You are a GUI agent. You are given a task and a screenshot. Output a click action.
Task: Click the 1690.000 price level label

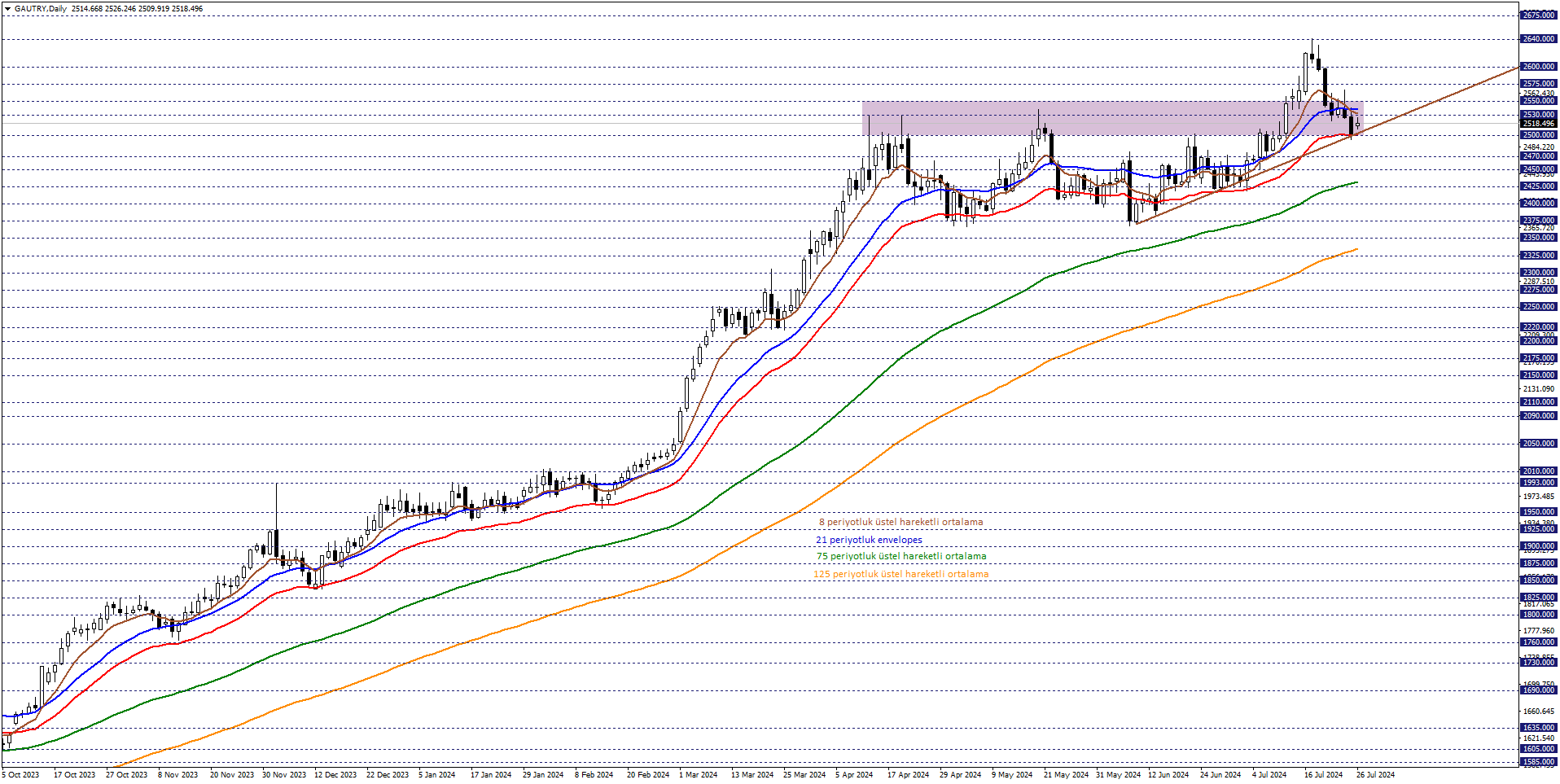click(1538, 690)
